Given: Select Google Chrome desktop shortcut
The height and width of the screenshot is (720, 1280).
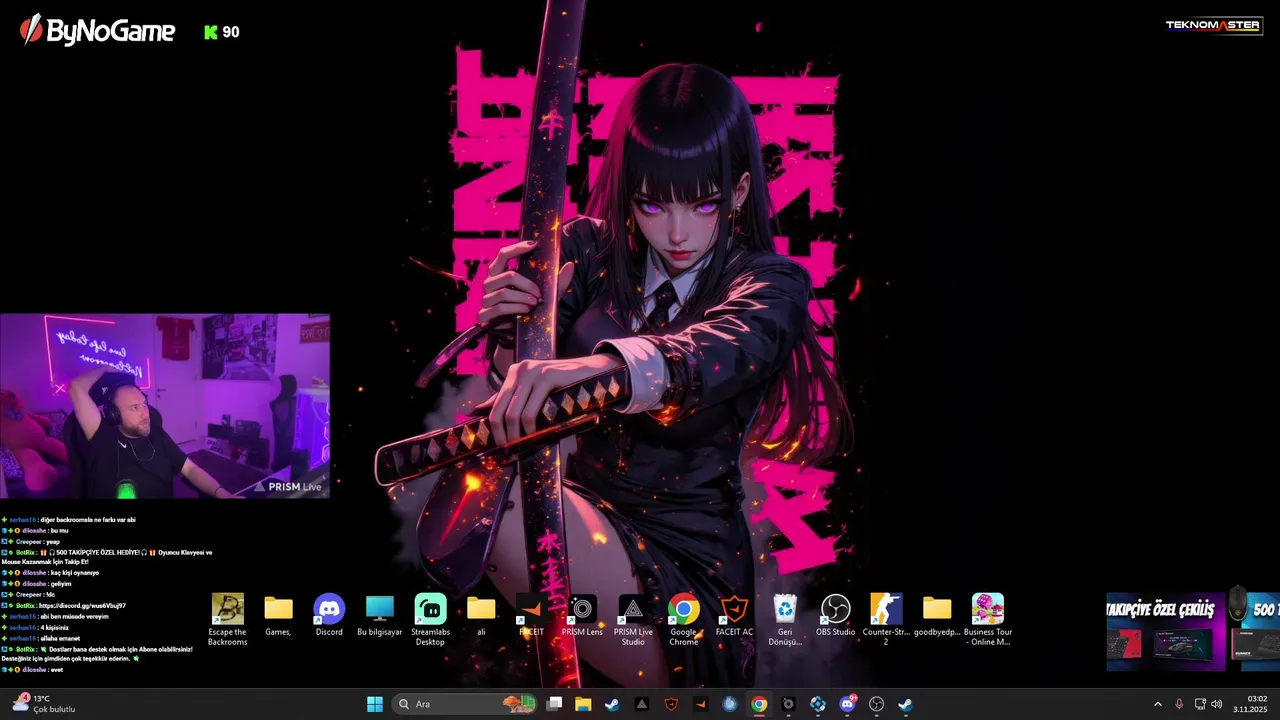Looking at the screenshot, I should click(x=684, y=619).
